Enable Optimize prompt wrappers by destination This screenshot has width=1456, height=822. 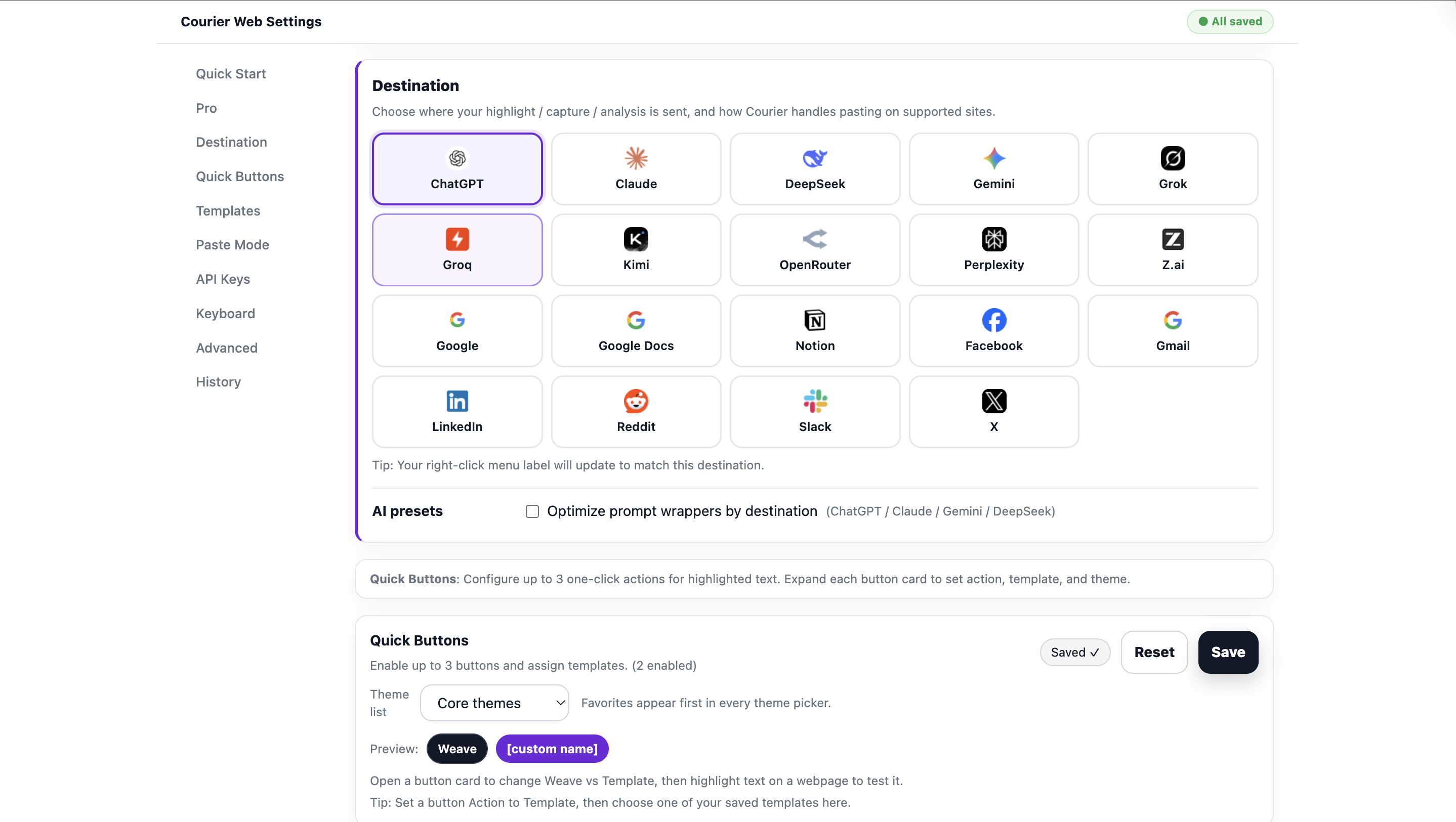coord(532,511)
